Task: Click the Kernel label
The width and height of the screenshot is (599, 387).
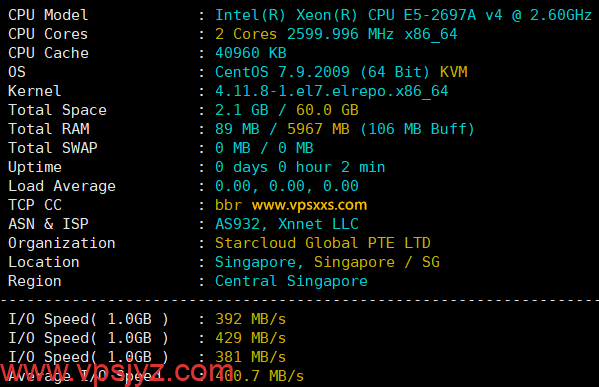Action: click(x=35, y=91)
